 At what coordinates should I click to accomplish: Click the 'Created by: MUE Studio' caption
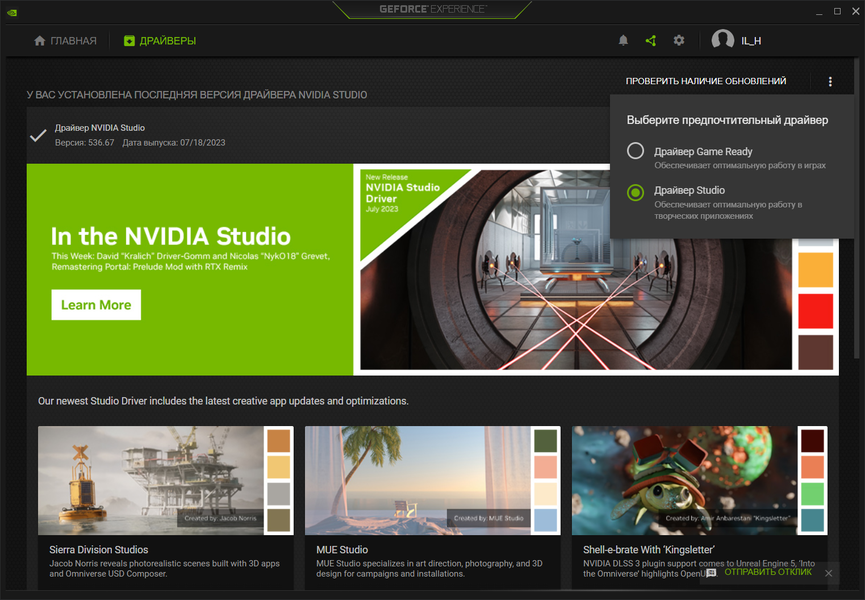488,518
